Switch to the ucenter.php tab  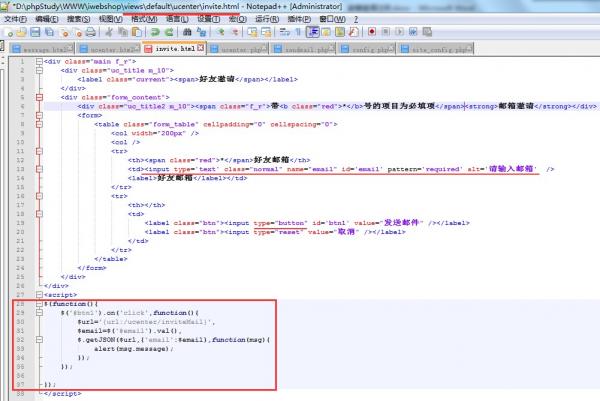(x=239, y=49)
